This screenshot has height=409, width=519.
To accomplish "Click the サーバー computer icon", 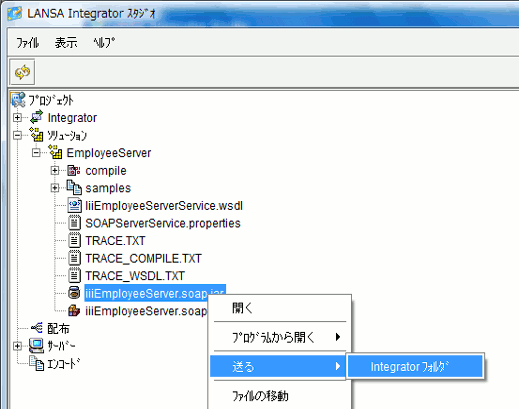I will pos(36,345).
